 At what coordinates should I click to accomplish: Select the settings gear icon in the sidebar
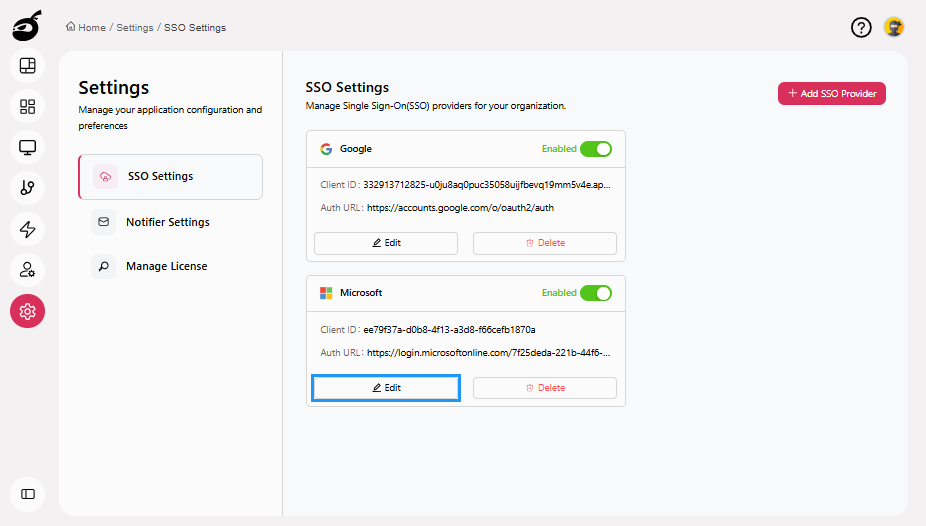27,311
